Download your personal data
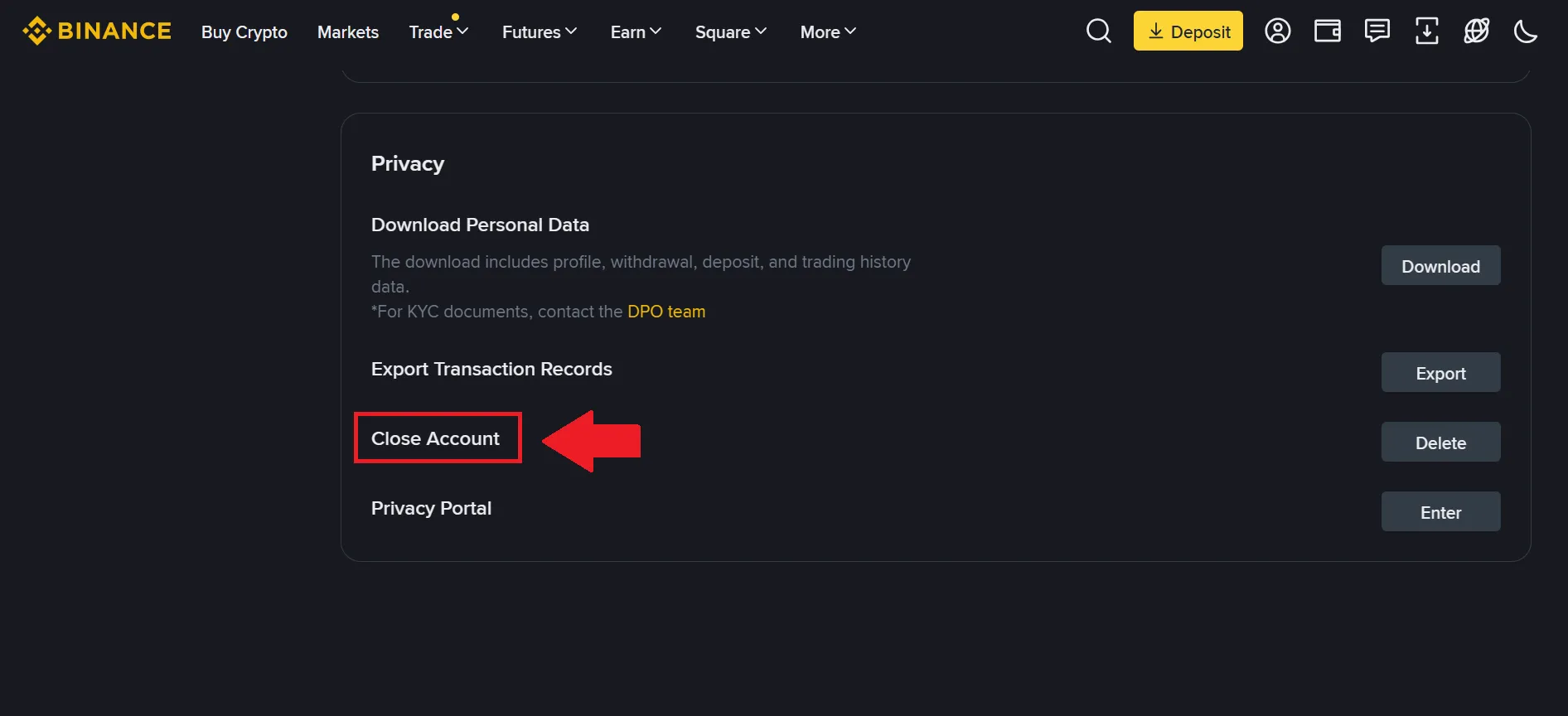Image resolution: width=1568 pixels, height=716 pixels. click(1440, 265)
